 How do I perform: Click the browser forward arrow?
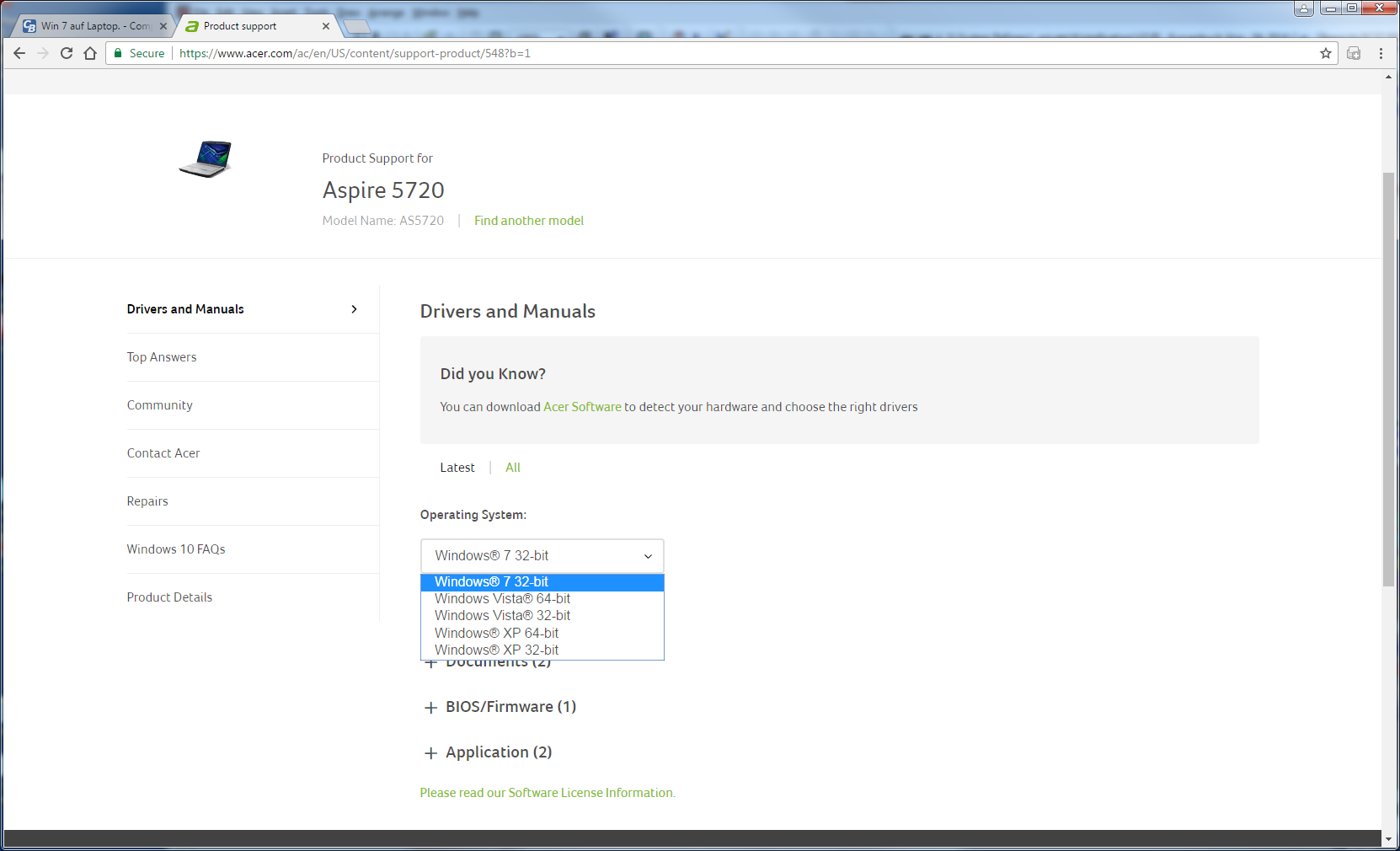(x=43, y=53)
